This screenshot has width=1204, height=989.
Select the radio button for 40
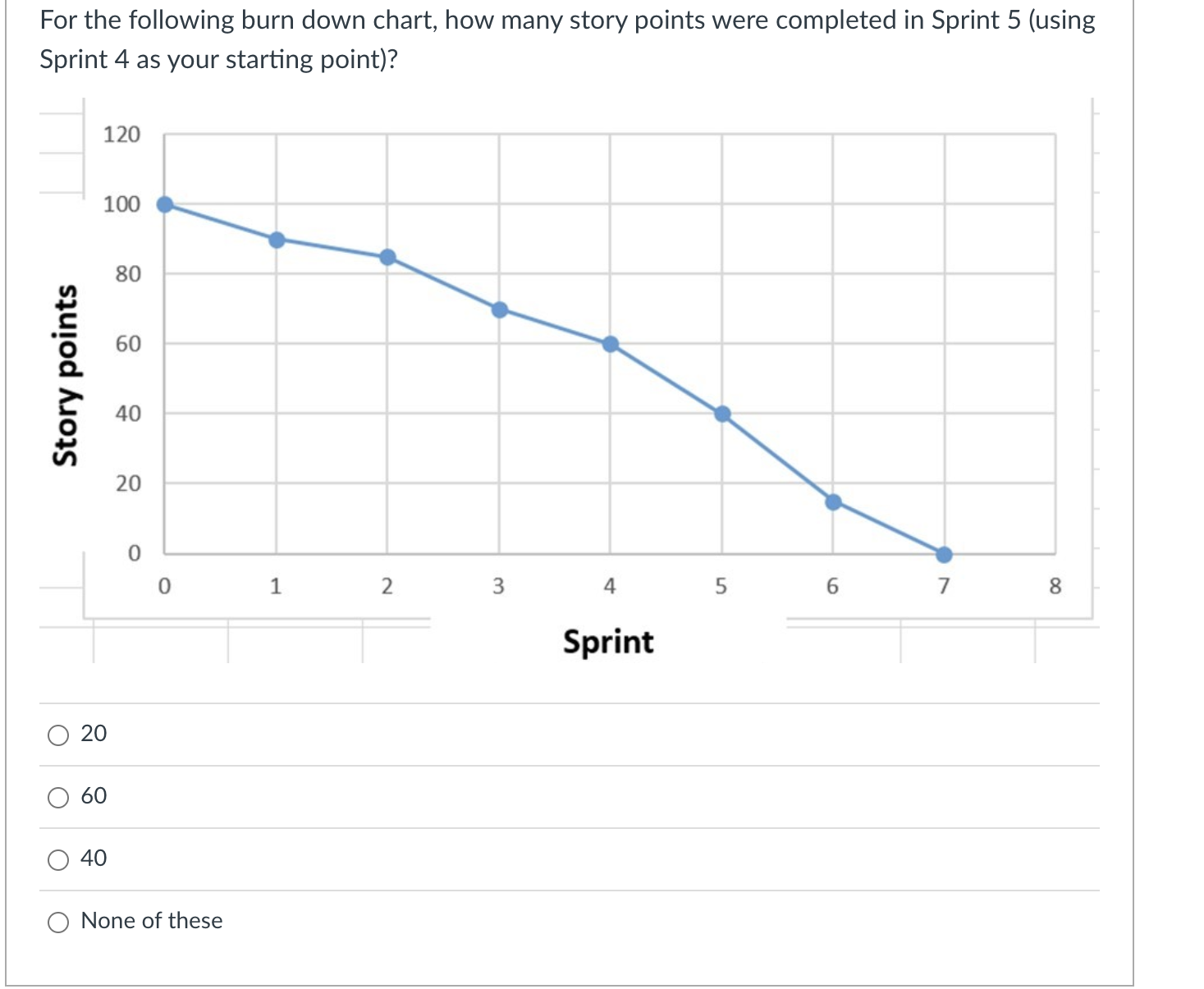pos(57,859)
